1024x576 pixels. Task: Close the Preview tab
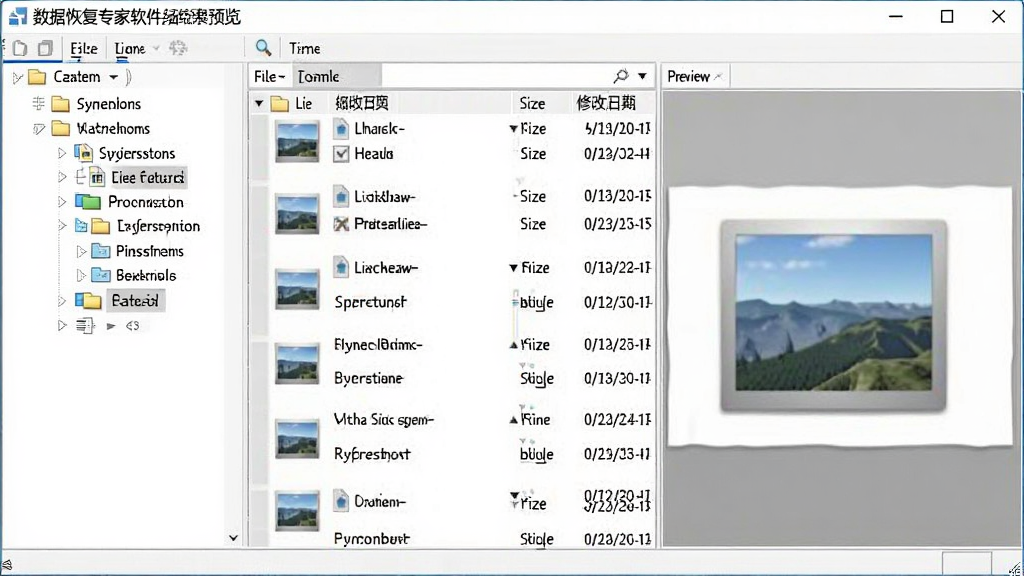click(718, 76)
